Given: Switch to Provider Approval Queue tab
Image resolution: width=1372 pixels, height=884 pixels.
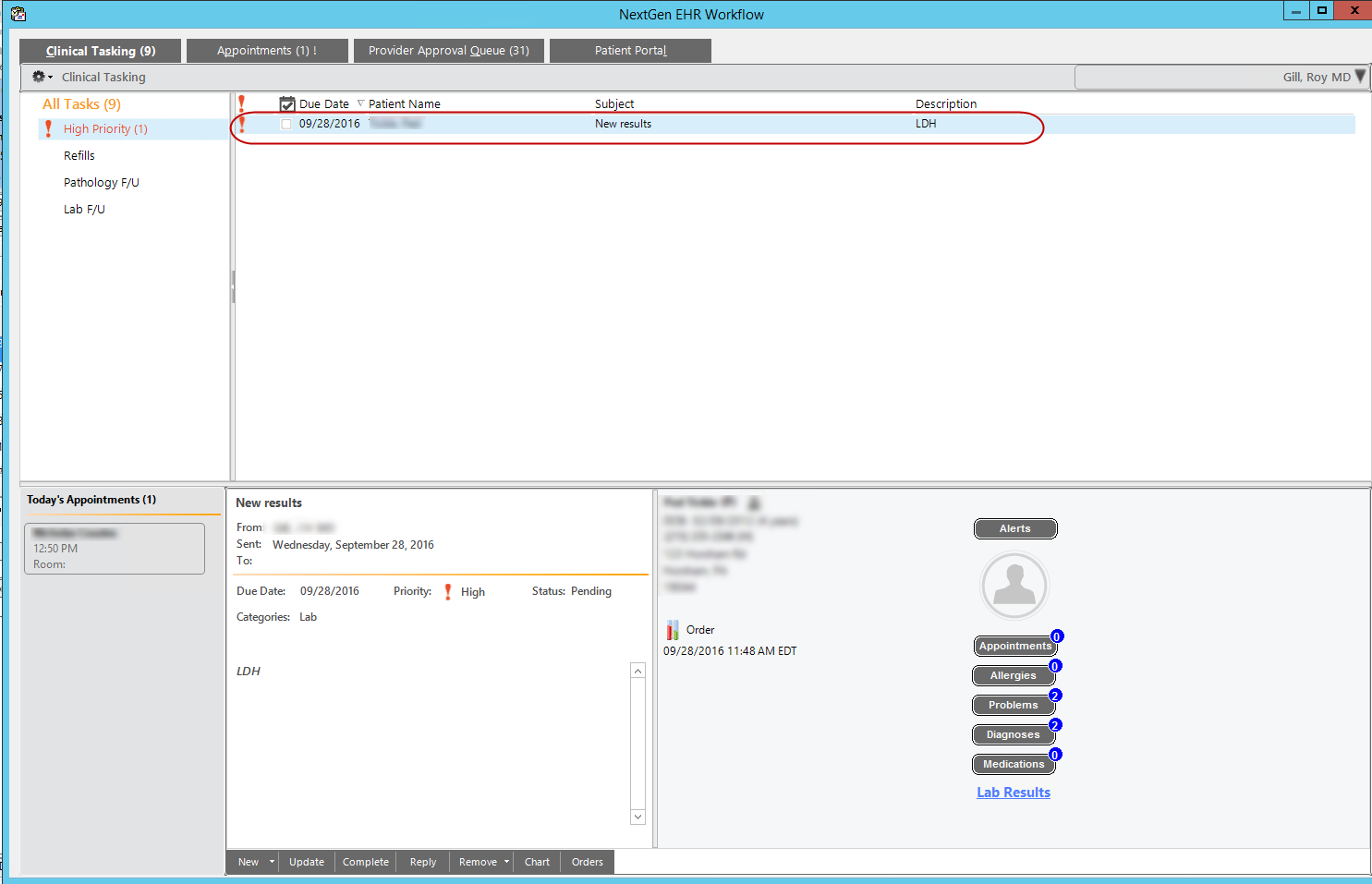Looking at the screenshot, I should coord(449,51).
